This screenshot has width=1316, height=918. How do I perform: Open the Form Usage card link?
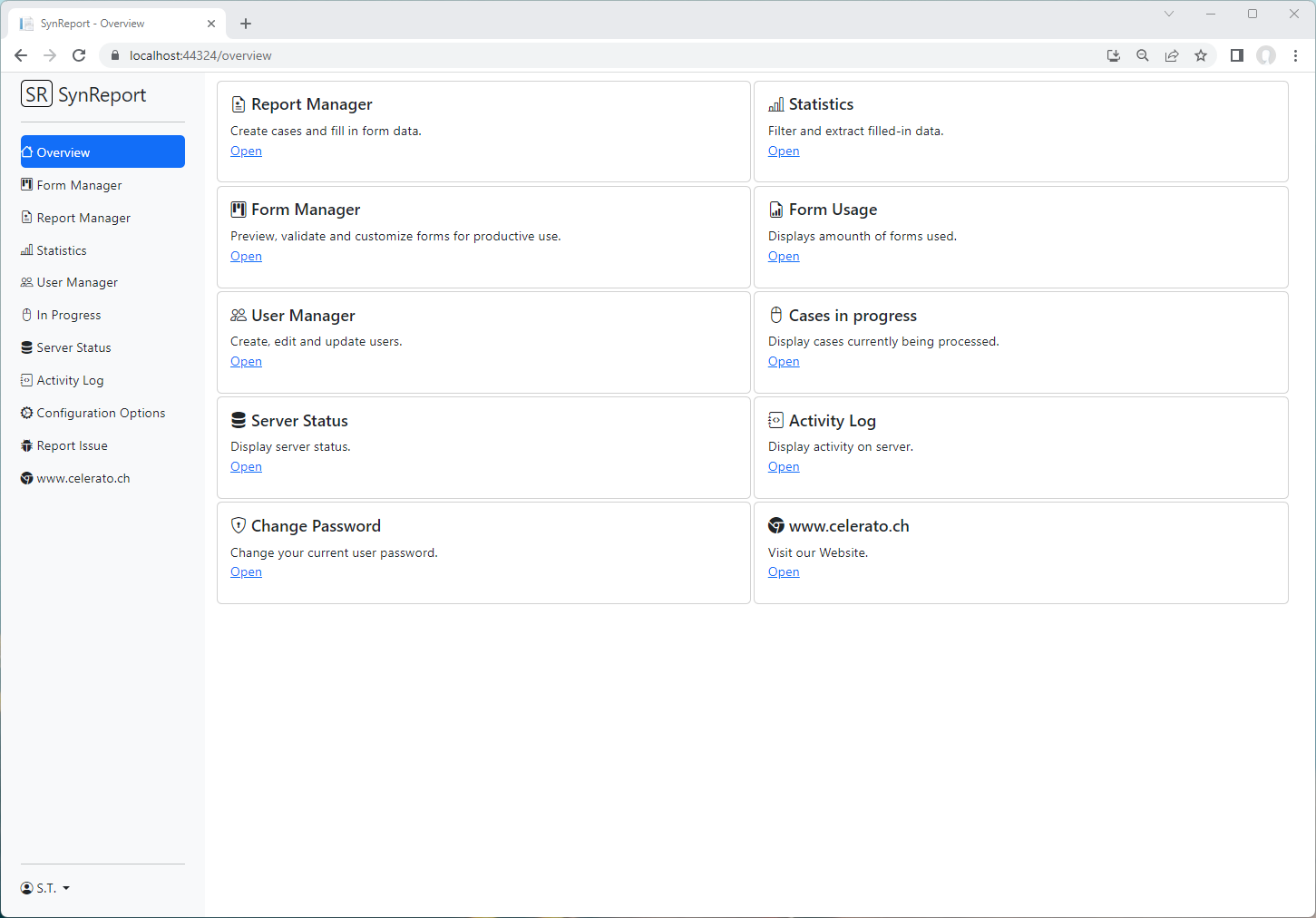(784, 257)
